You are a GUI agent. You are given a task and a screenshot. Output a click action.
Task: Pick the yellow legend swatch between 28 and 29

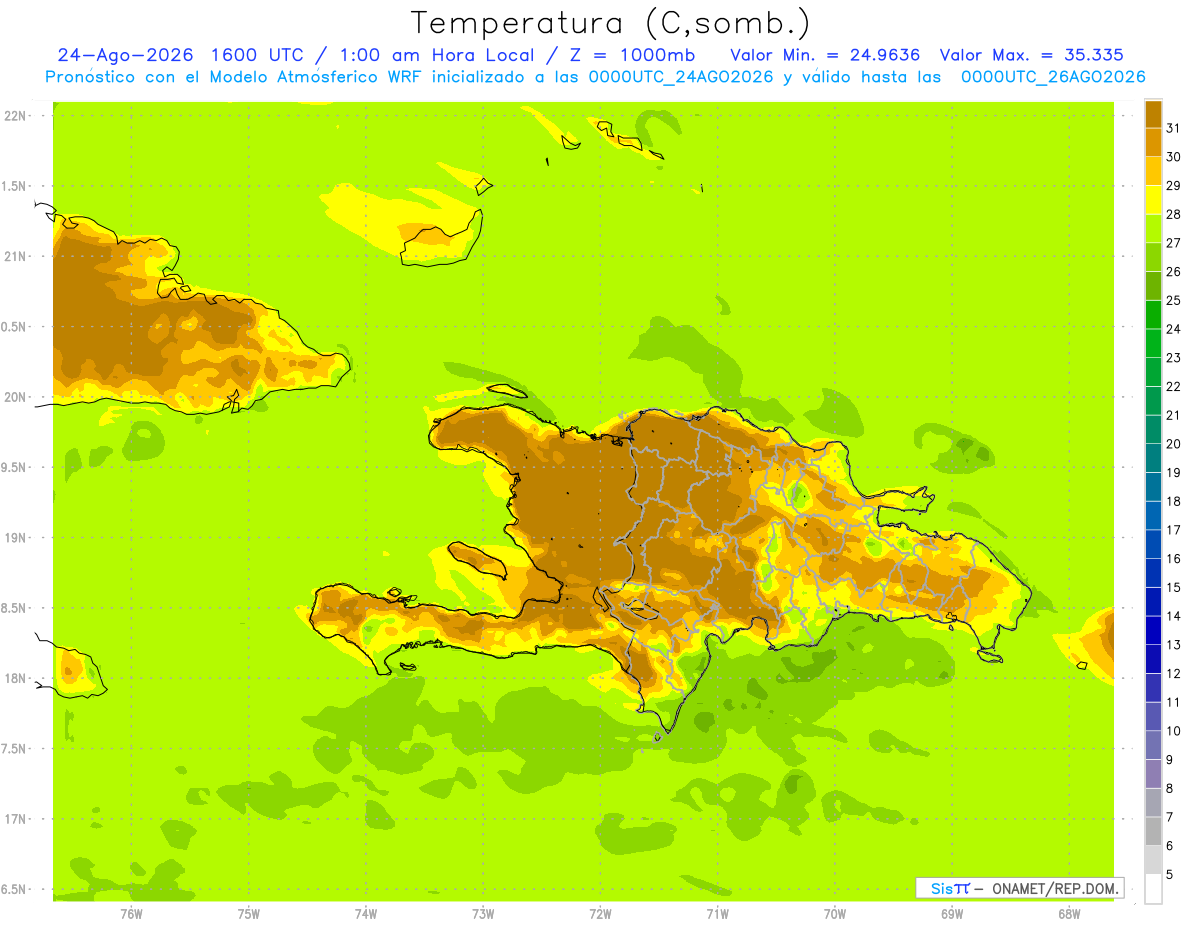pos(1153,200)
